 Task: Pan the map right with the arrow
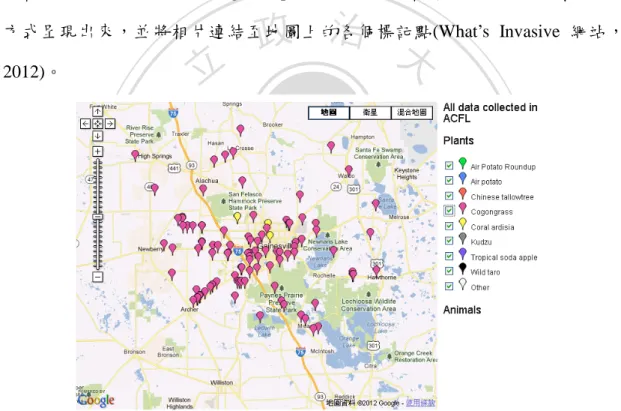click(110, 124)
